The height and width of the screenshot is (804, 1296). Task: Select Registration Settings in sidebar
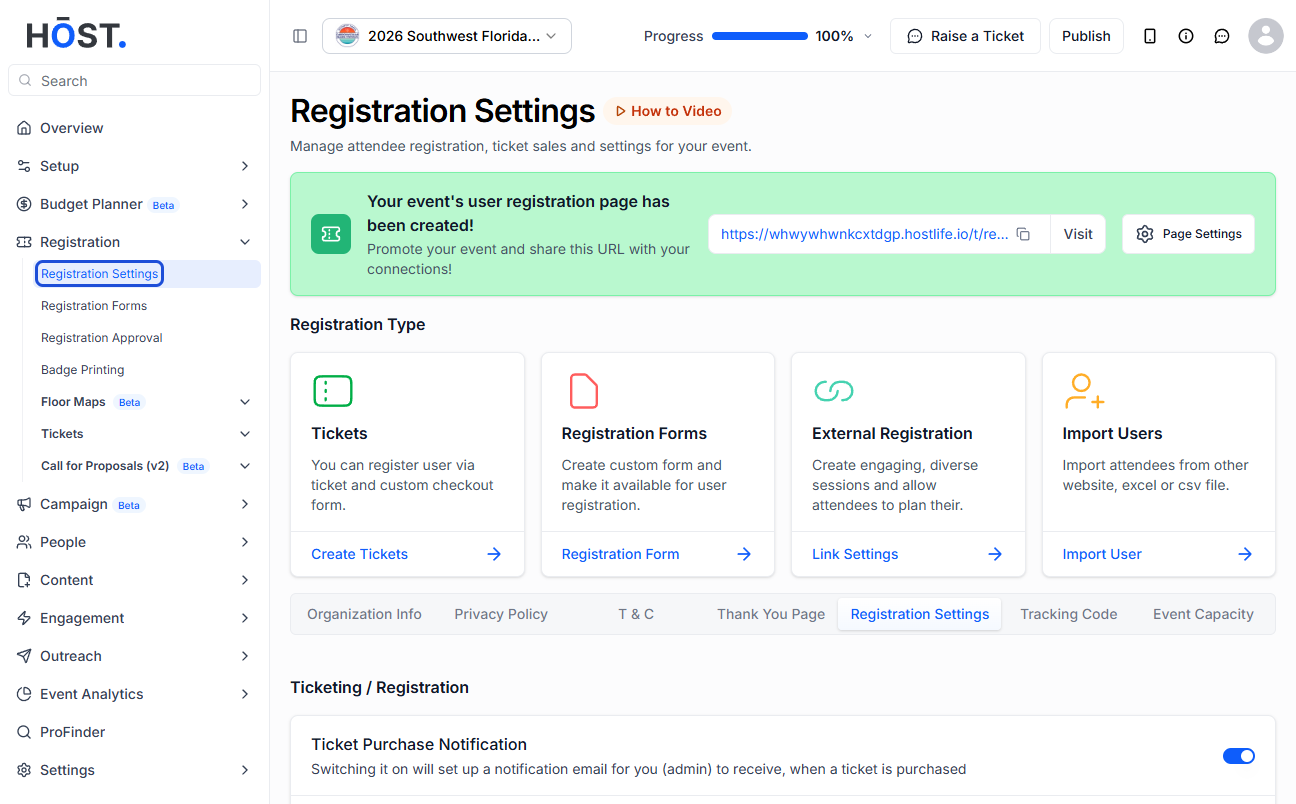tap(100, 274)
